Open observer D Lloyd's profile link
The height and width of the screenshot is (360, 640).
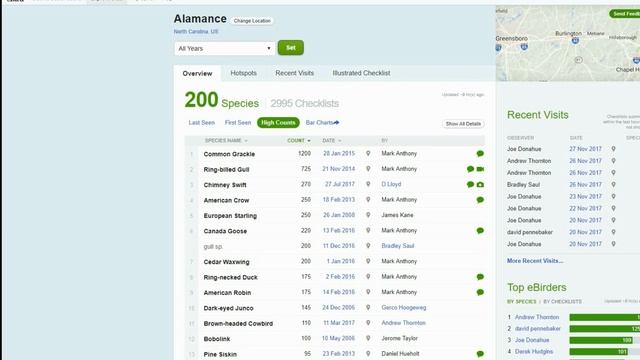point(391,184)
